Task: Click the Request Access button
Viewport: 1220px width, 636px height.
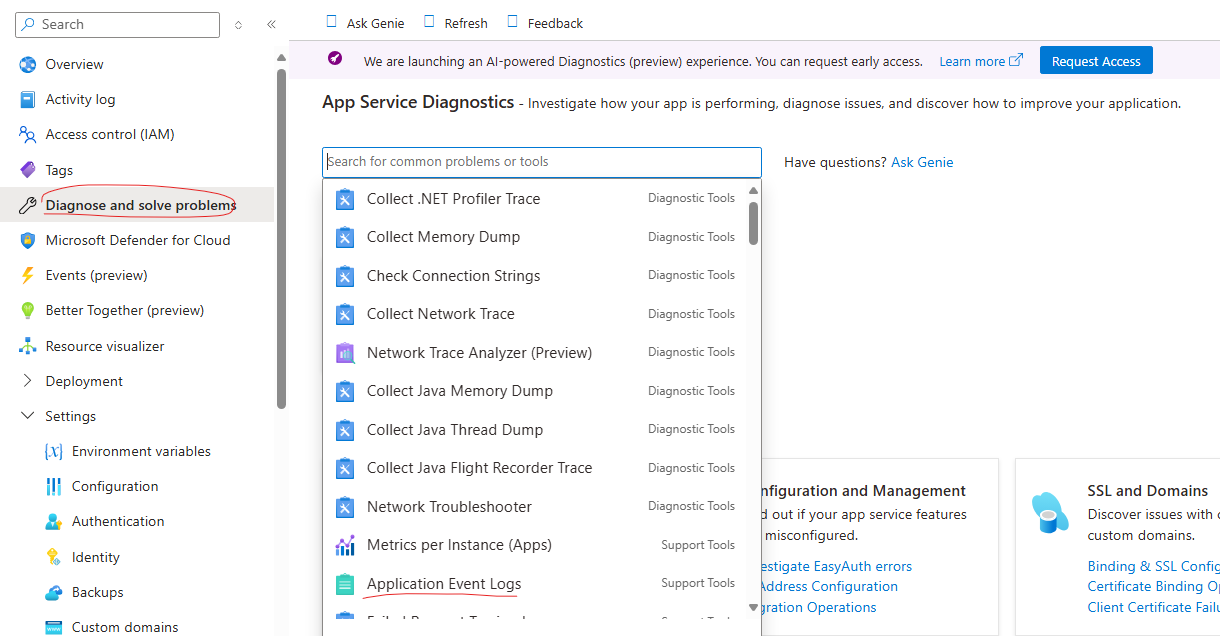Action: (1096, 61)
